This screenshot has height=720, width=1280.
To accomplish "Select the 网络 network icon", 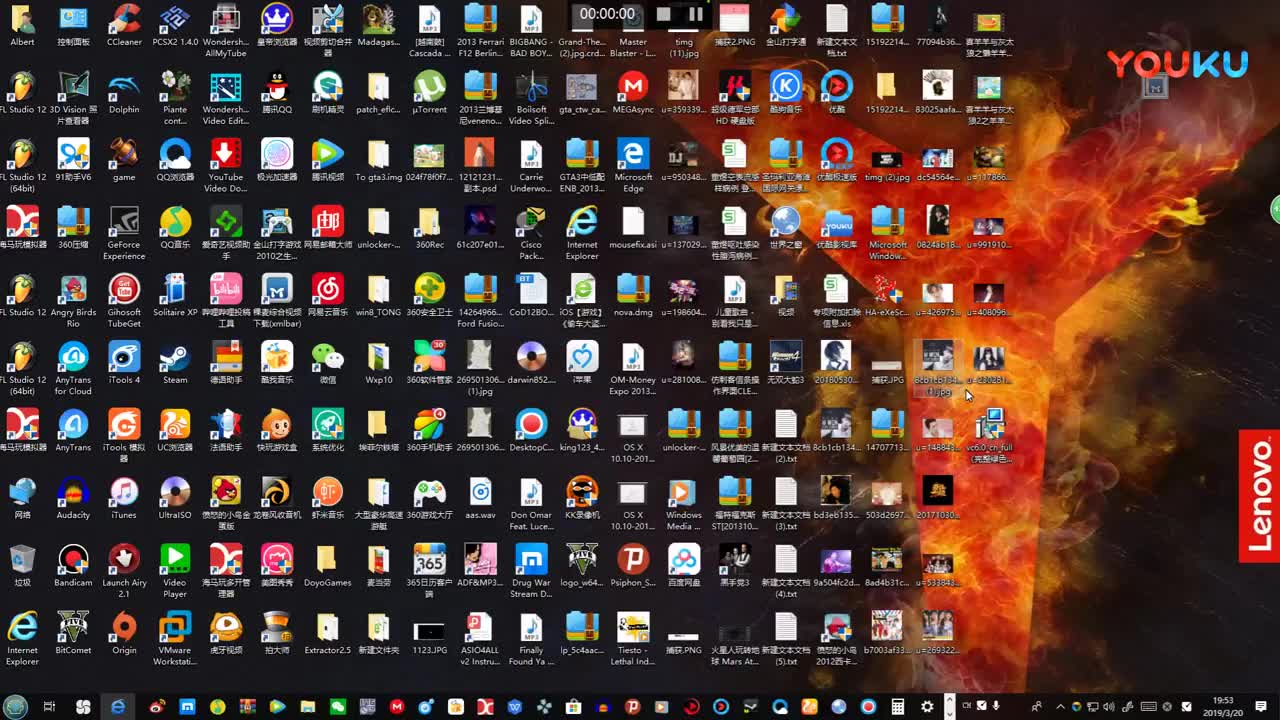I will (x=22, y=499).
